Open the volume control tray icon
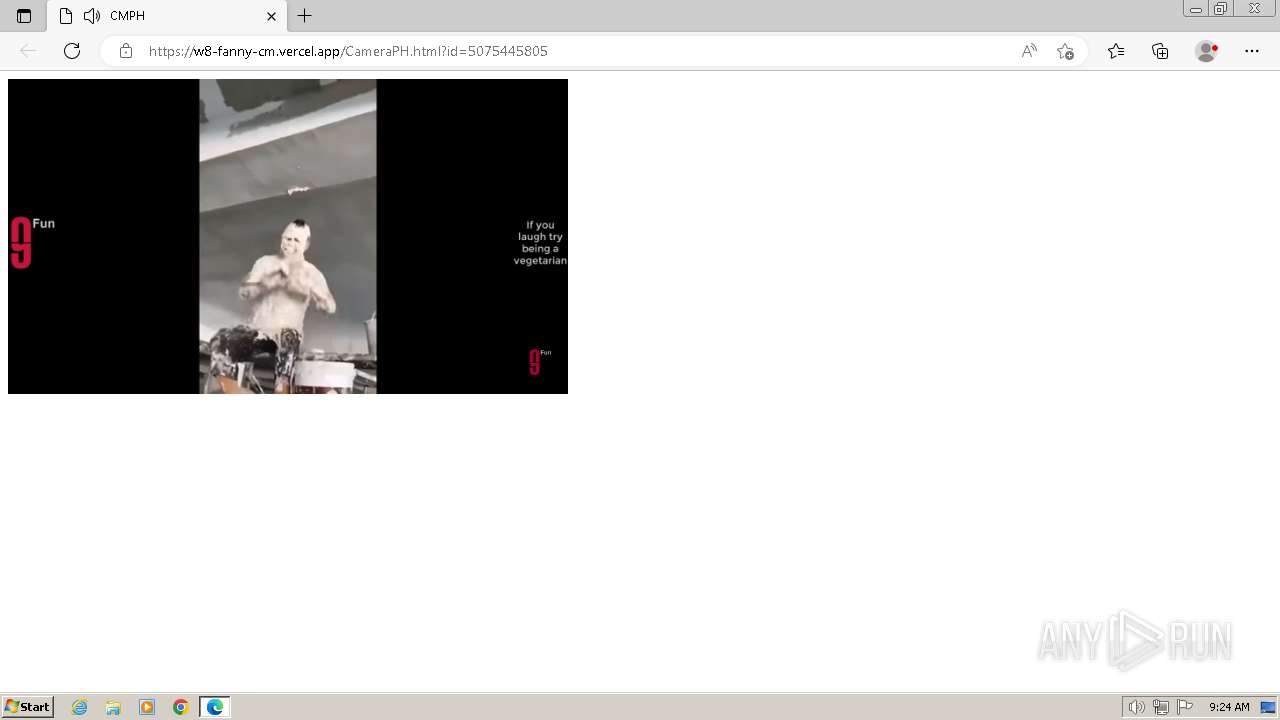The image size is (1280, 720). click(x=1136, y=707)
